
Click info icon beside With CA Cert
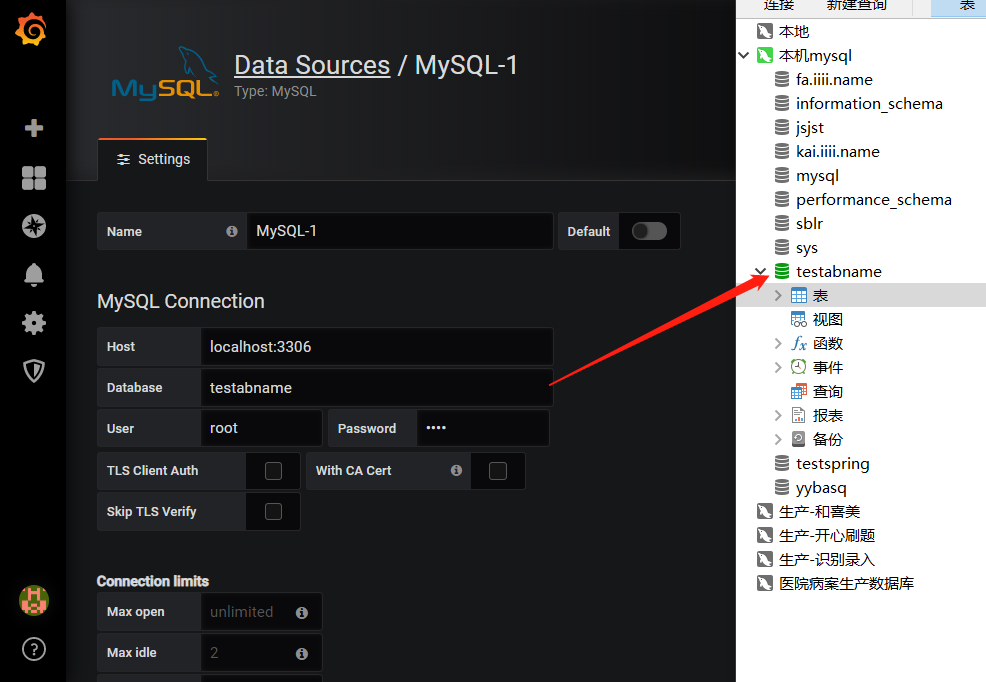click(457, 470)
